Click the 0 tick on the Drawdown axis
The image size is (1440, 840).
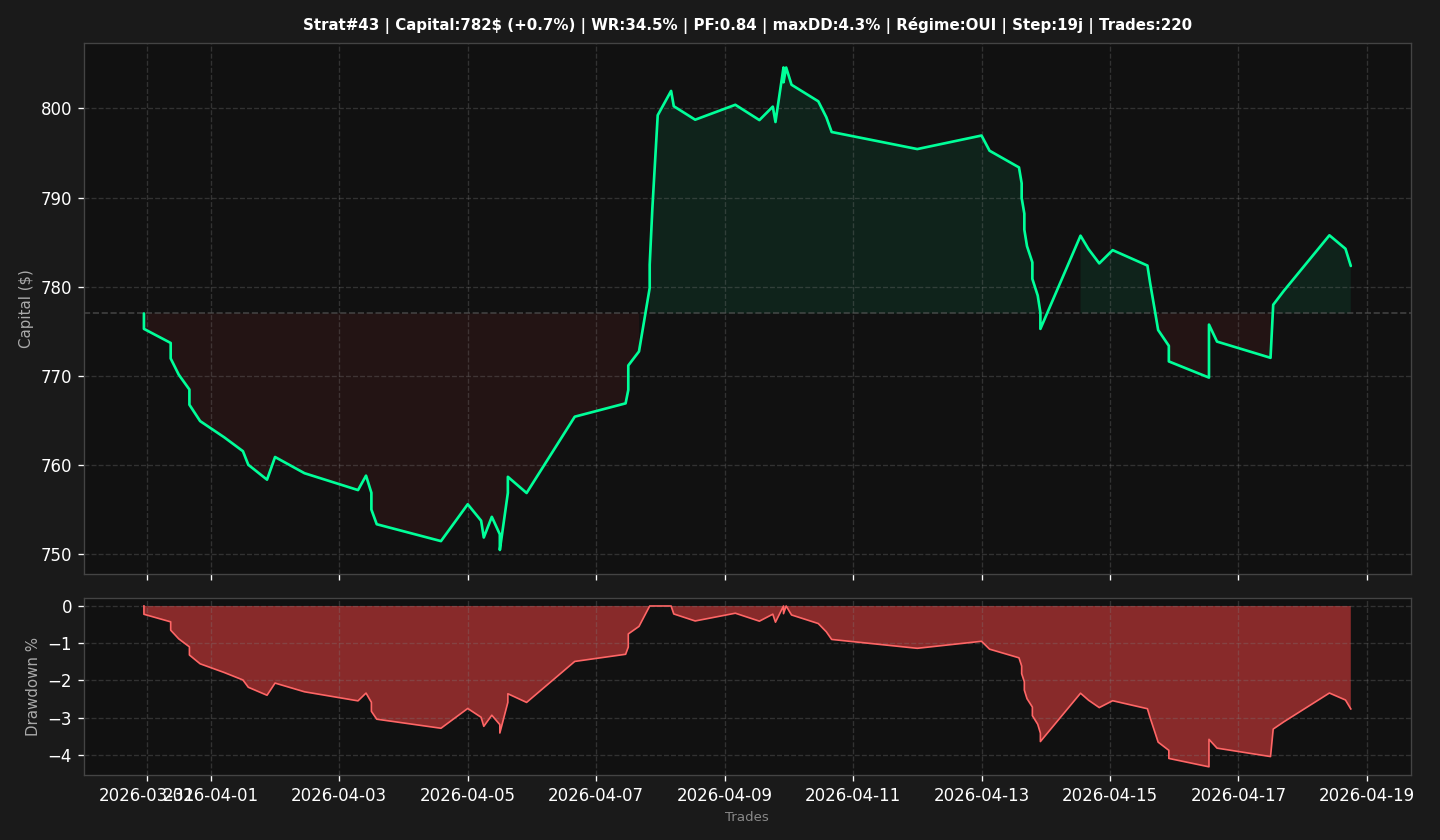coord(67,607)
